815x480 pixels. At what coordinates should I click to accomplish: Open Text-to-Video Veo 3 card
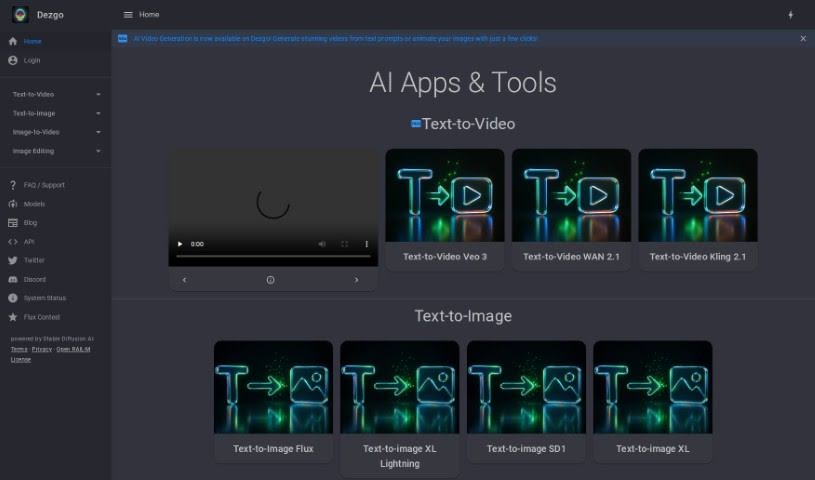point(445,209)
